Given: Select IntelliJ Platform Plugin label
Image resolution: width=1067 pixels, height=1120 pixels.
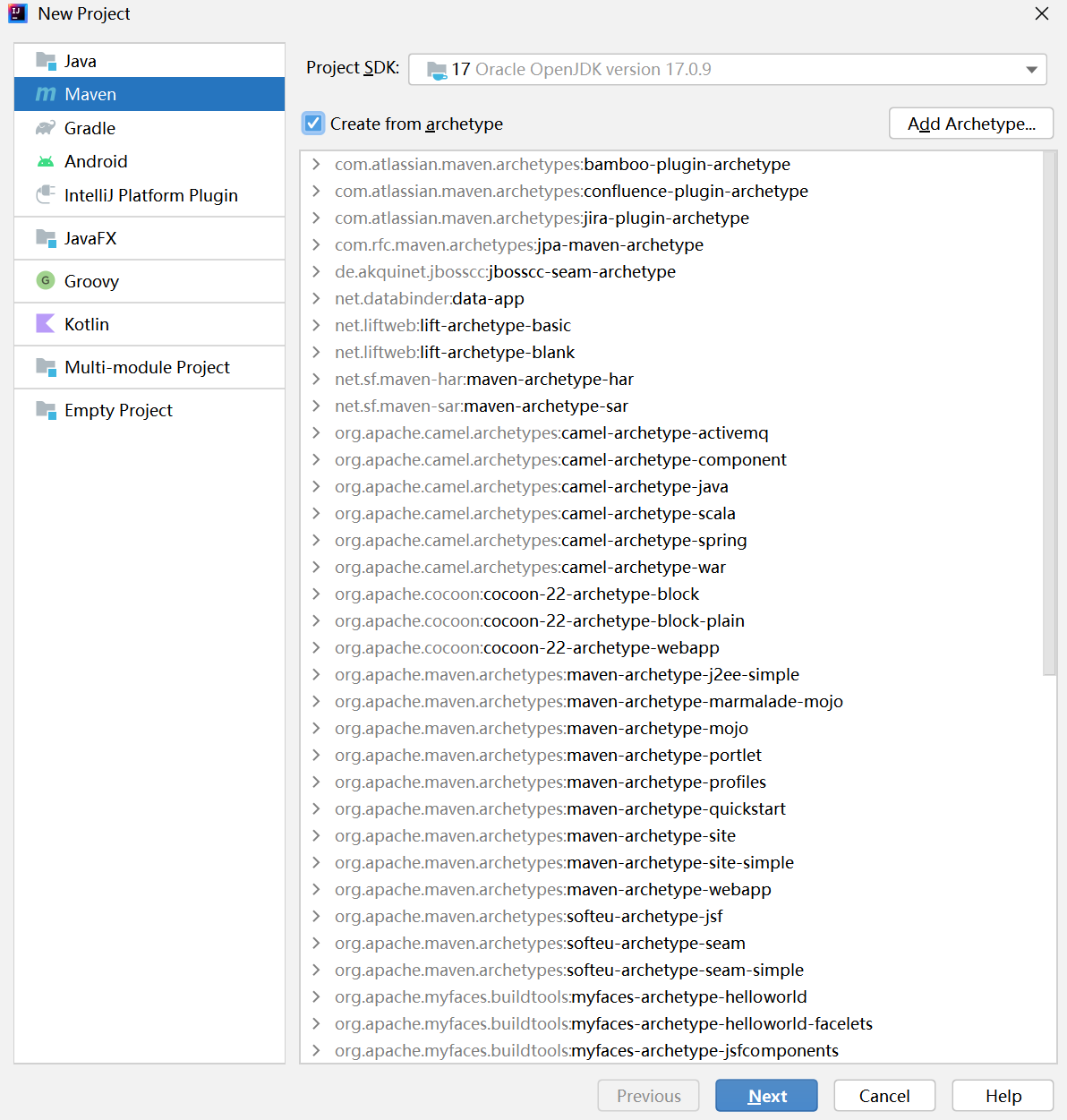Looking at the screenshot, I should [151, 195].
